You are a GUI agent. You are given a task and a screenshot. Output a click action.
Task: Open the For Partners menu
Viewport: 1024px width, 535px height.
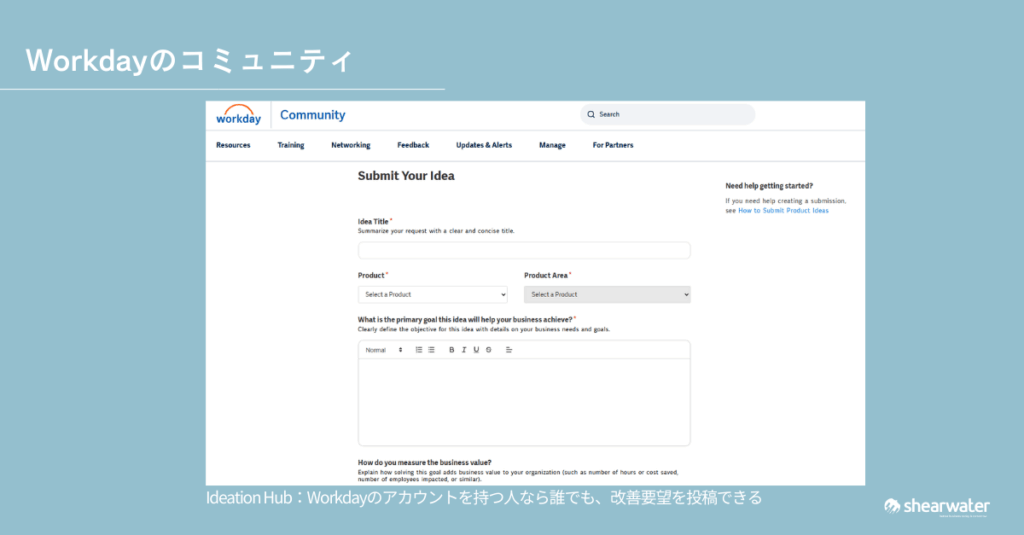[613, 145]
